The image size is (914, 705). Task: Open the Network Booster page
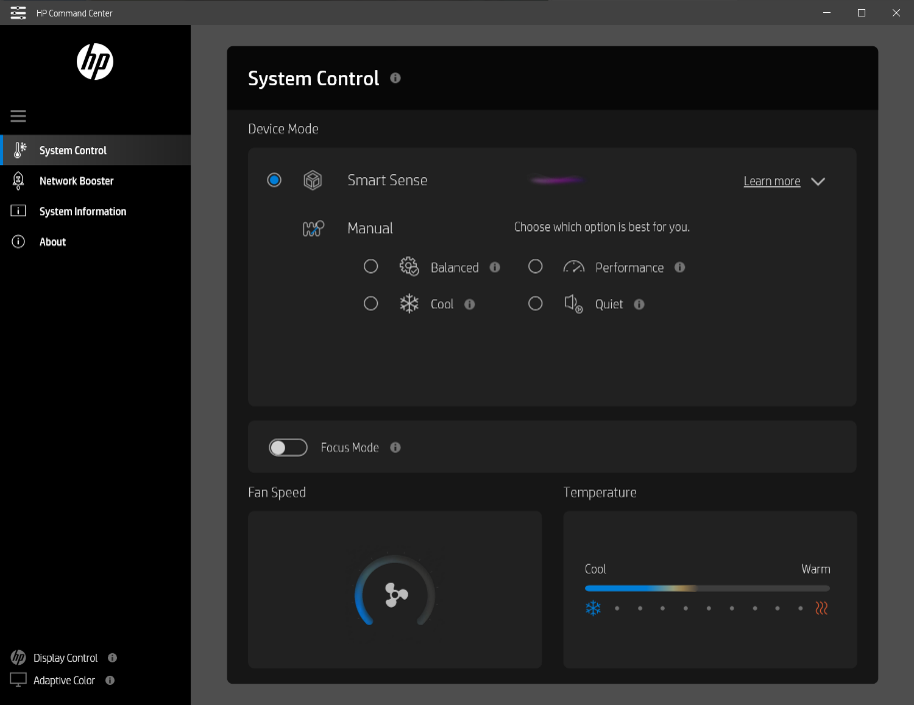(96, 181)
